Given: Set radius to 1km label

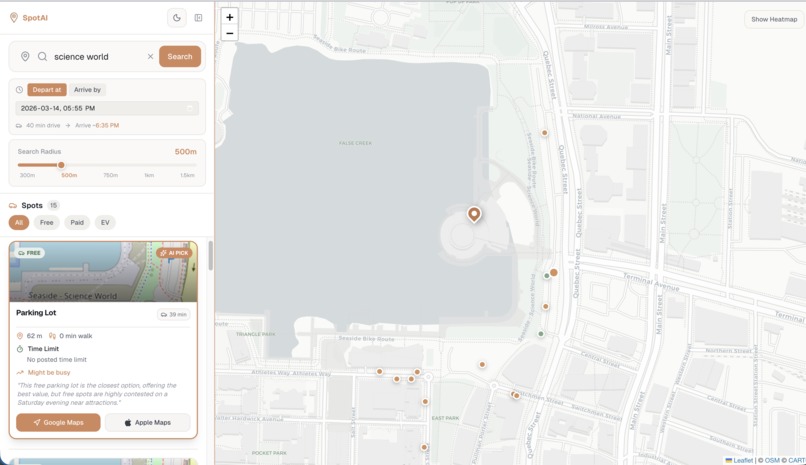Looking at the screenshot, I should [149, 175].
